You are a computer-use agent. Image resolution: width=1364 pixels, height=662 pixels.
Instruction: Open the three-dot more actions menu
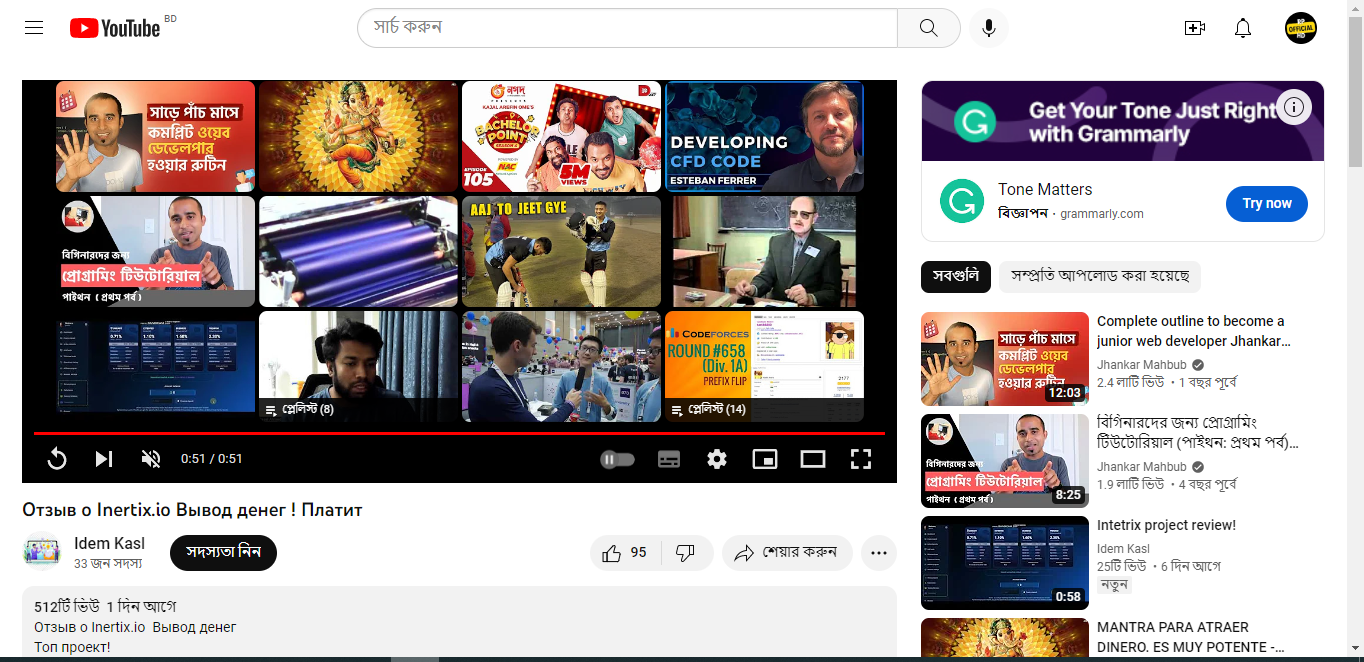879,553
